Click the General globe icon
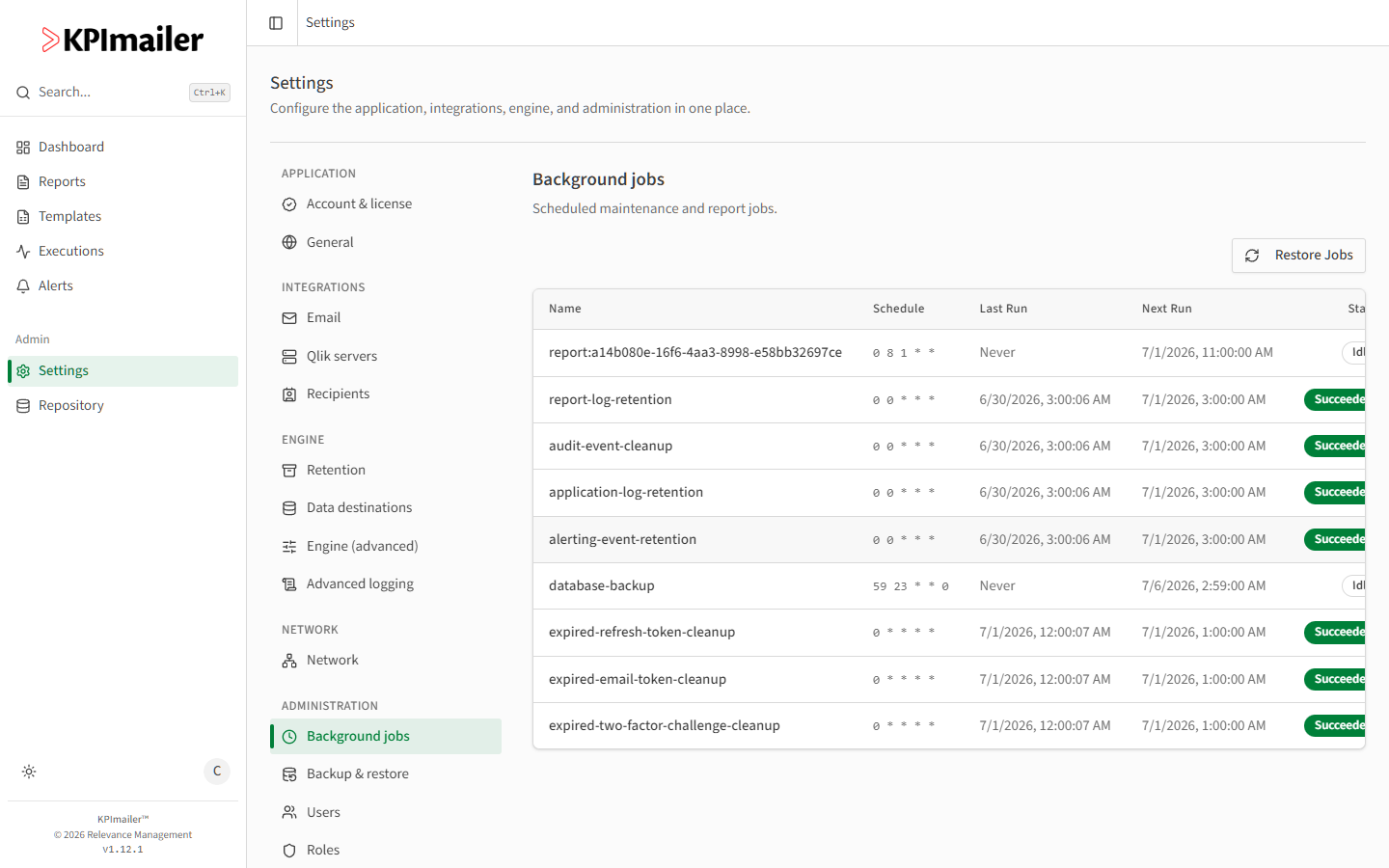This screenshot has height=868, width=1389. point(289,242)
